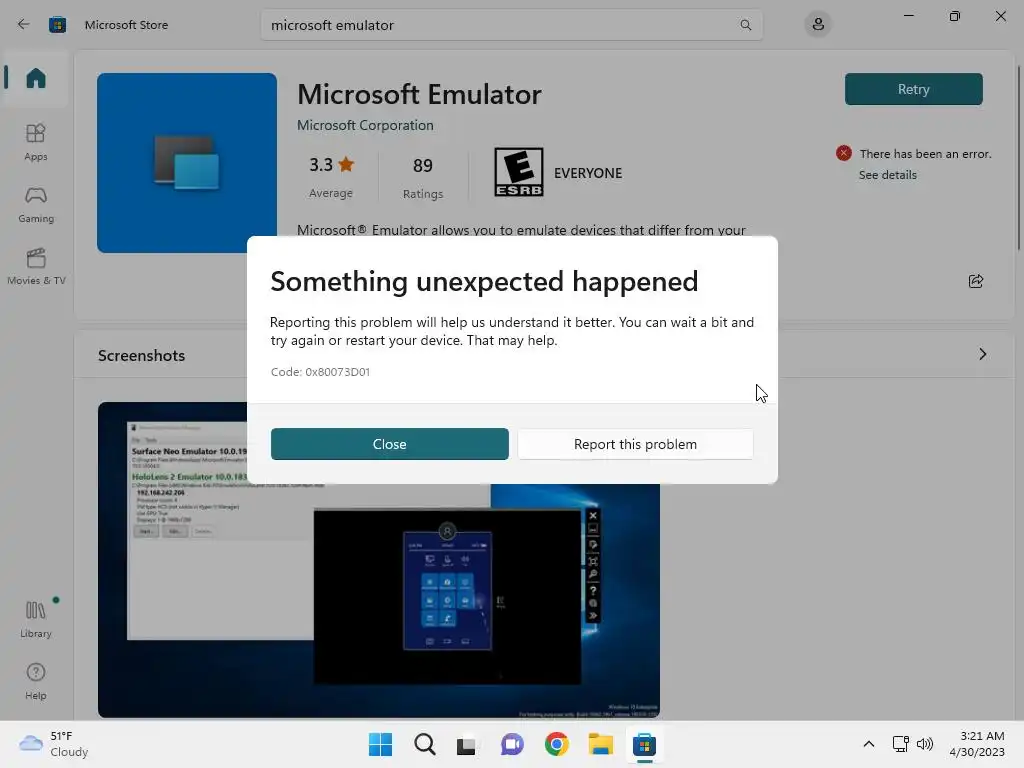This screenshot has width=1024, height=768.
Task: Launch Google Chrome from the taskbar
Action: (556, 744)
